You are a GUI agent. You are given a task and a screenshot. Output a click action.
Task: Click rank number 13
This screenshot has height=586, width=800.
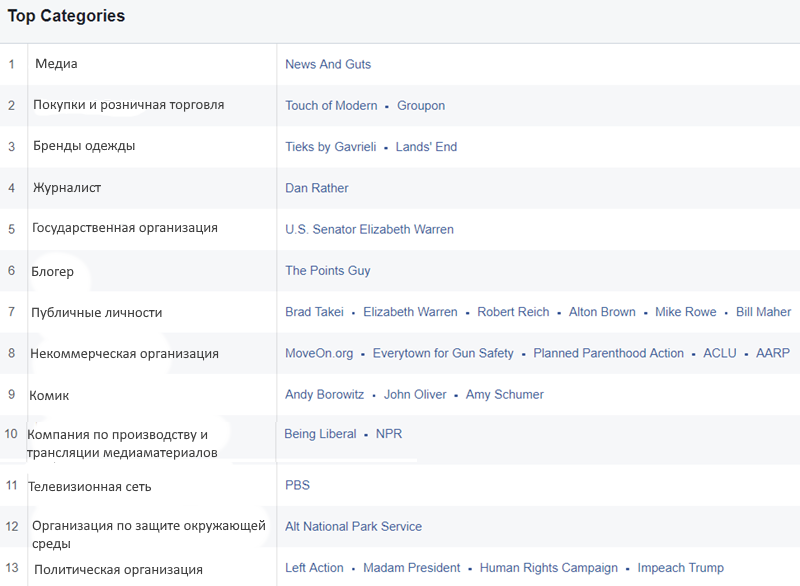coord(12,568)
